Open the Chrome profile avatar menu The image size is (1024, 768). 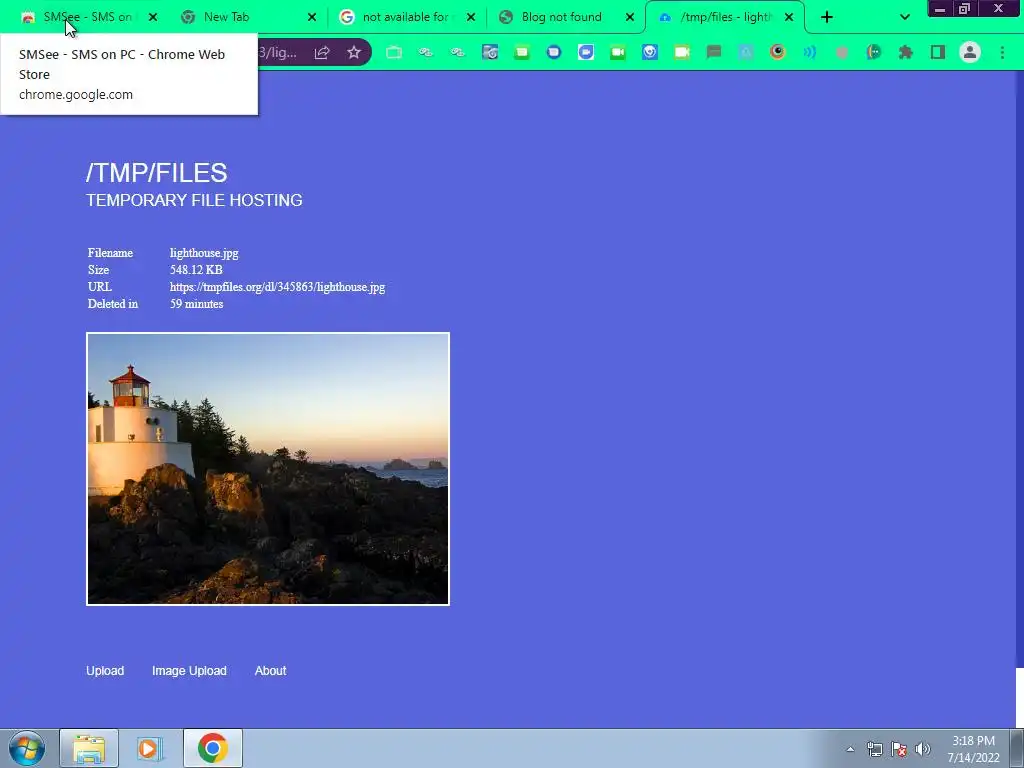click(x=970, y=52)
